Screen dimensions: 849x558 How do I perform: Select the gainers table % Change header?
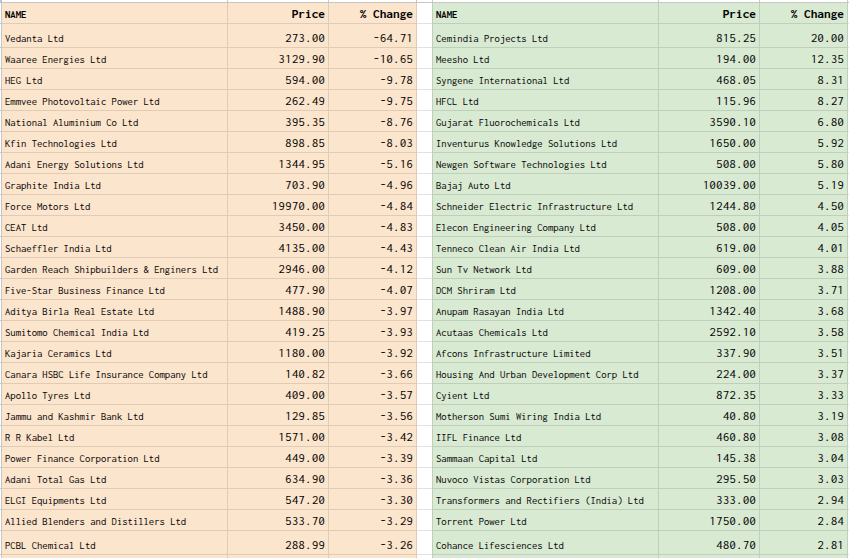[x=804, y=14]
